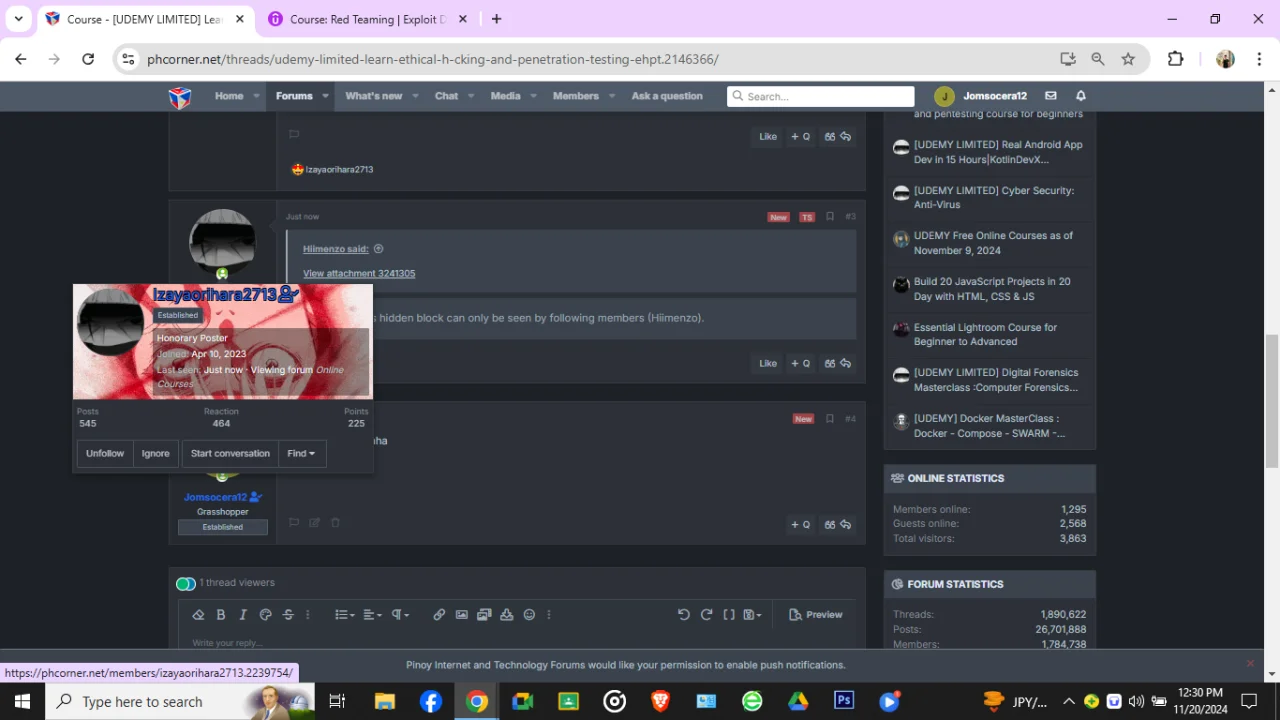Bookmark post #3
Viewport: 1280px width, 720px height.
tap(830, 217)
